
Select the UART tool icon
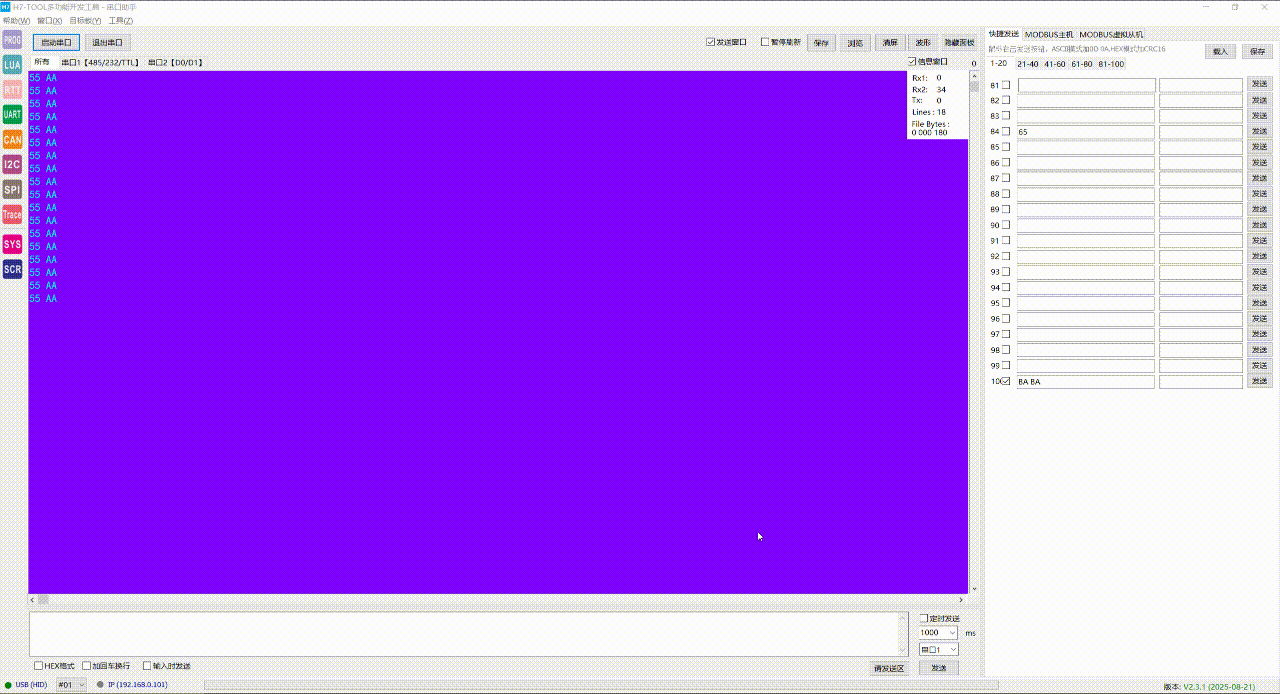click(x=12, y=114)
